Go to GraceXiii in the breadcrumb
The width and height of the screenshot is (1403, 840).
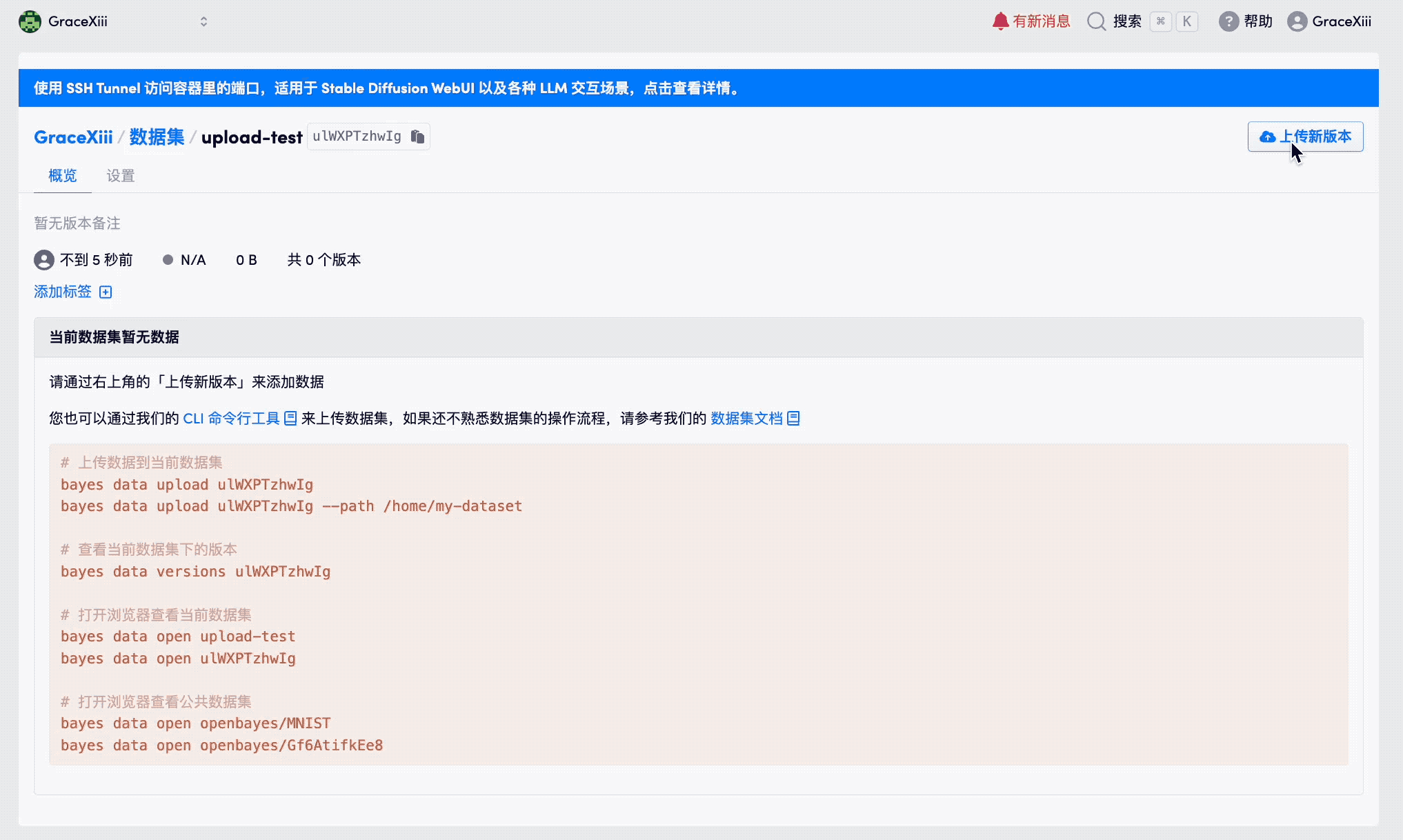click(x=73, y=137)
